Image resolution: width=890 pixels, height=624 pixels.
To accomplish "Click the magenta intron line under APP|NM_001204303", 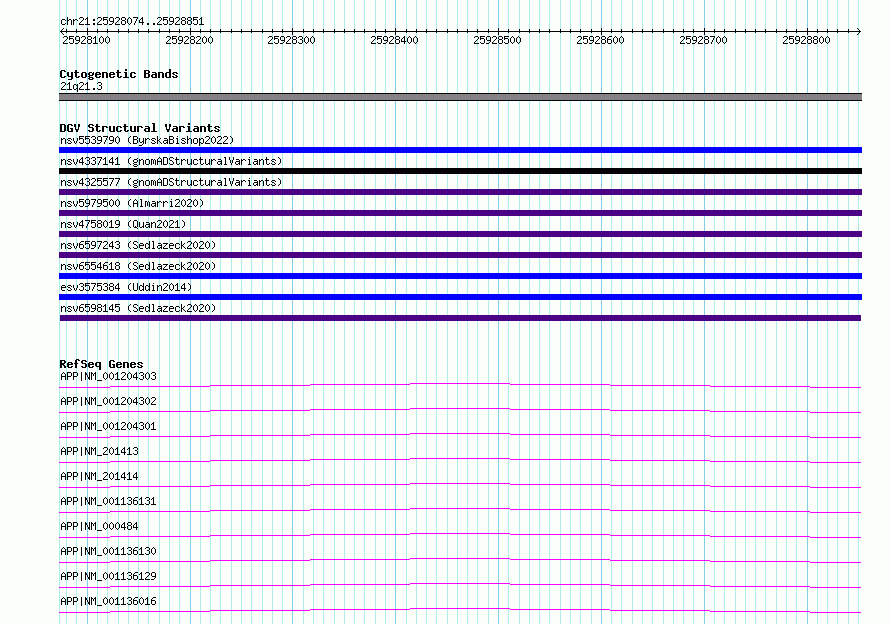I will (460, 384).
